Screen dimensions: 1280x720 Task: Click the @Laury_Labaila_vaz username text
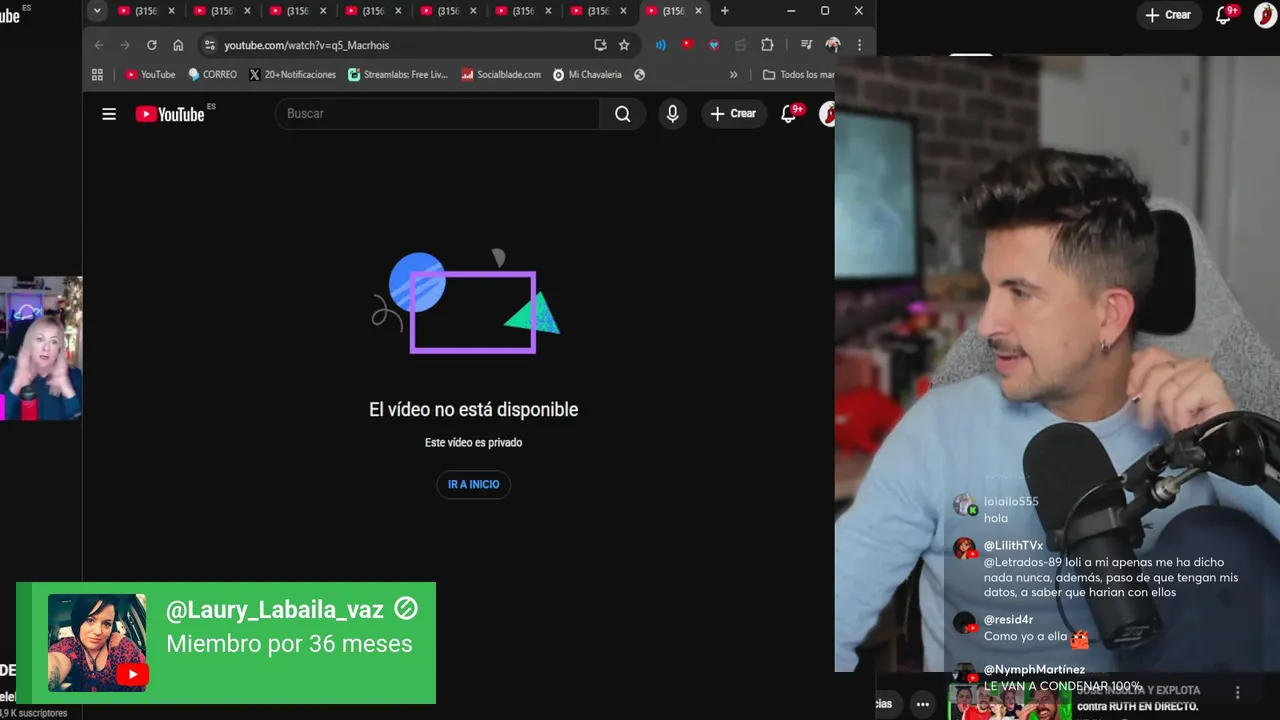point(275,610)
